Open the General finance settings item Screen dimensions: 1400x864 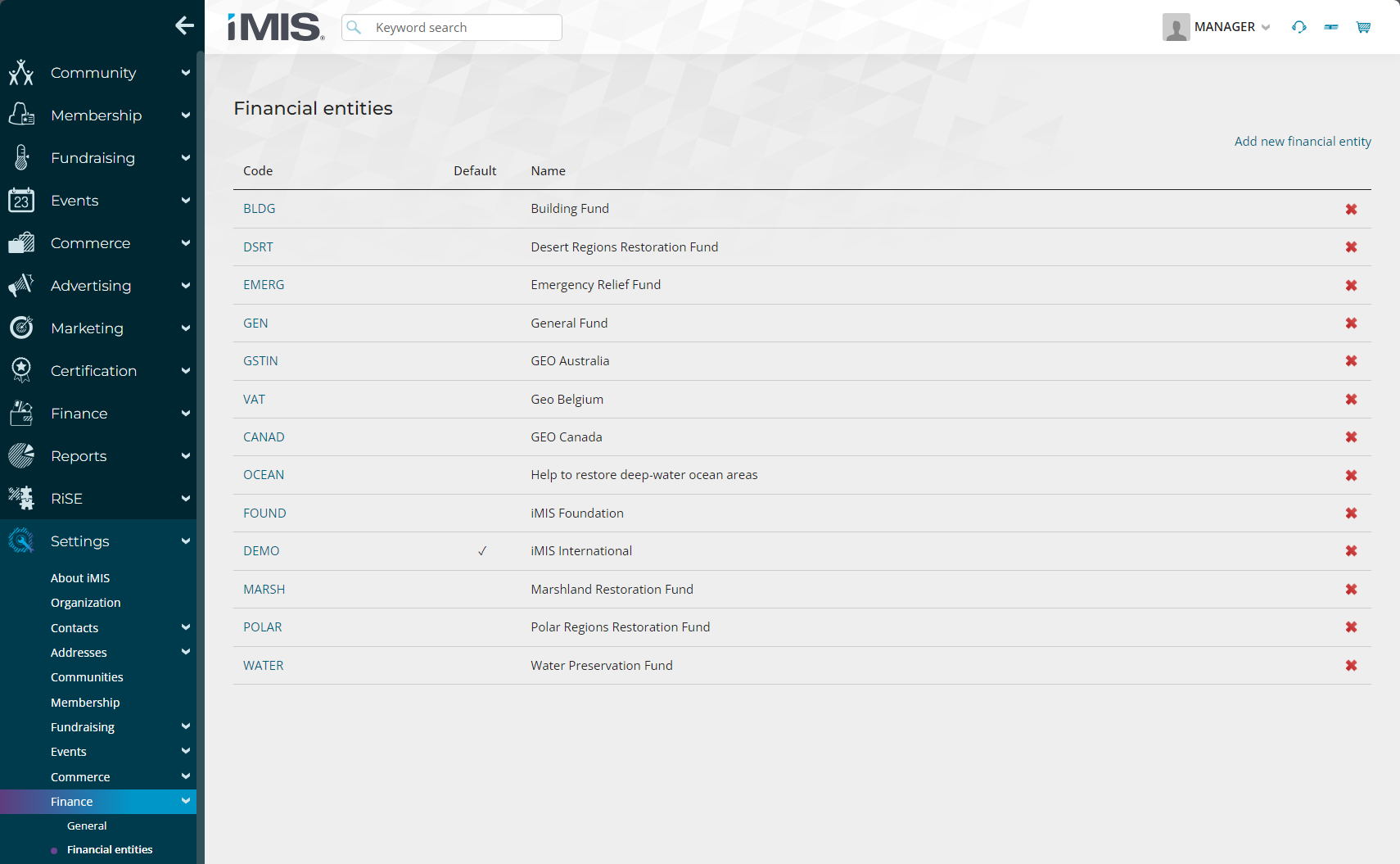point(87,826)
